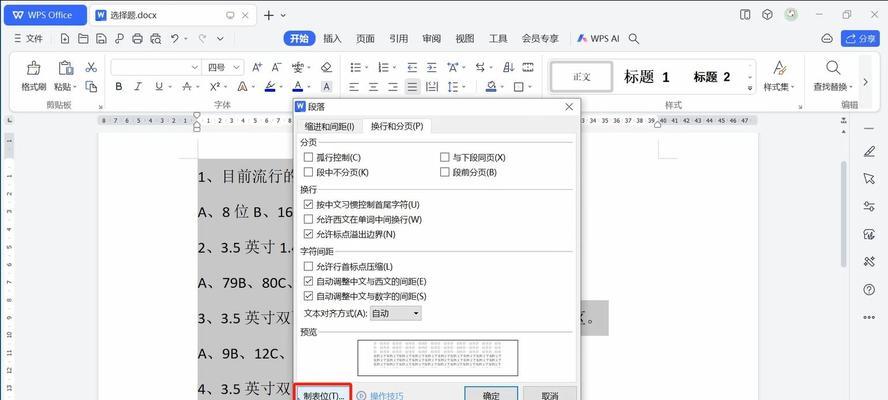
Task: Check 允许西文在单词中间换行(W)
Action: coord(309,219)
